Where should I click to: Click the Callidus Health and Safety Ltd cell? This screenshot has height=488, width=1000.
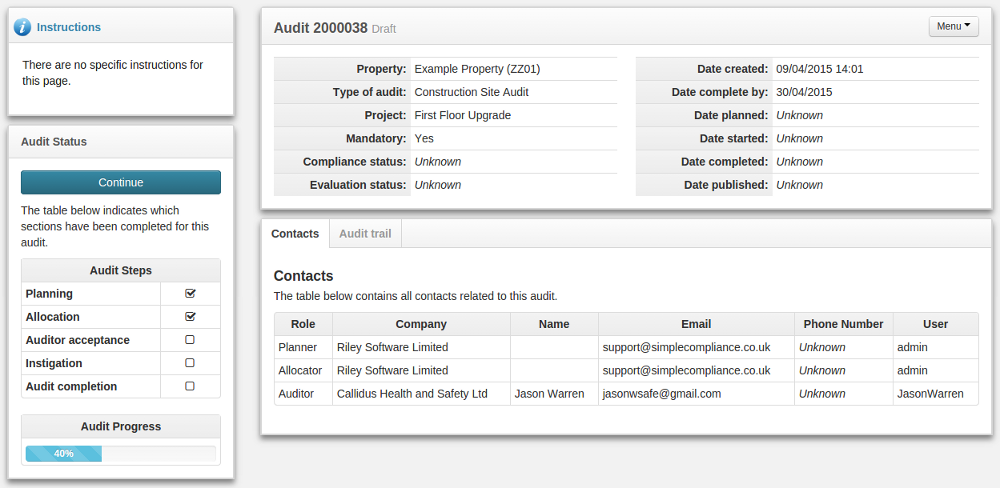[412, 394]
